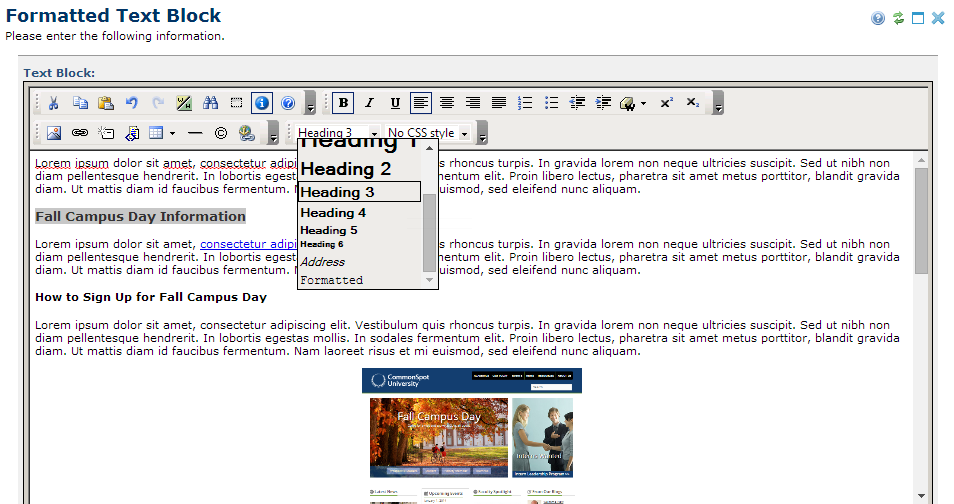Apply superscript formatting
Viewport: 954px width, 504px height.
[x=667, y=103]
